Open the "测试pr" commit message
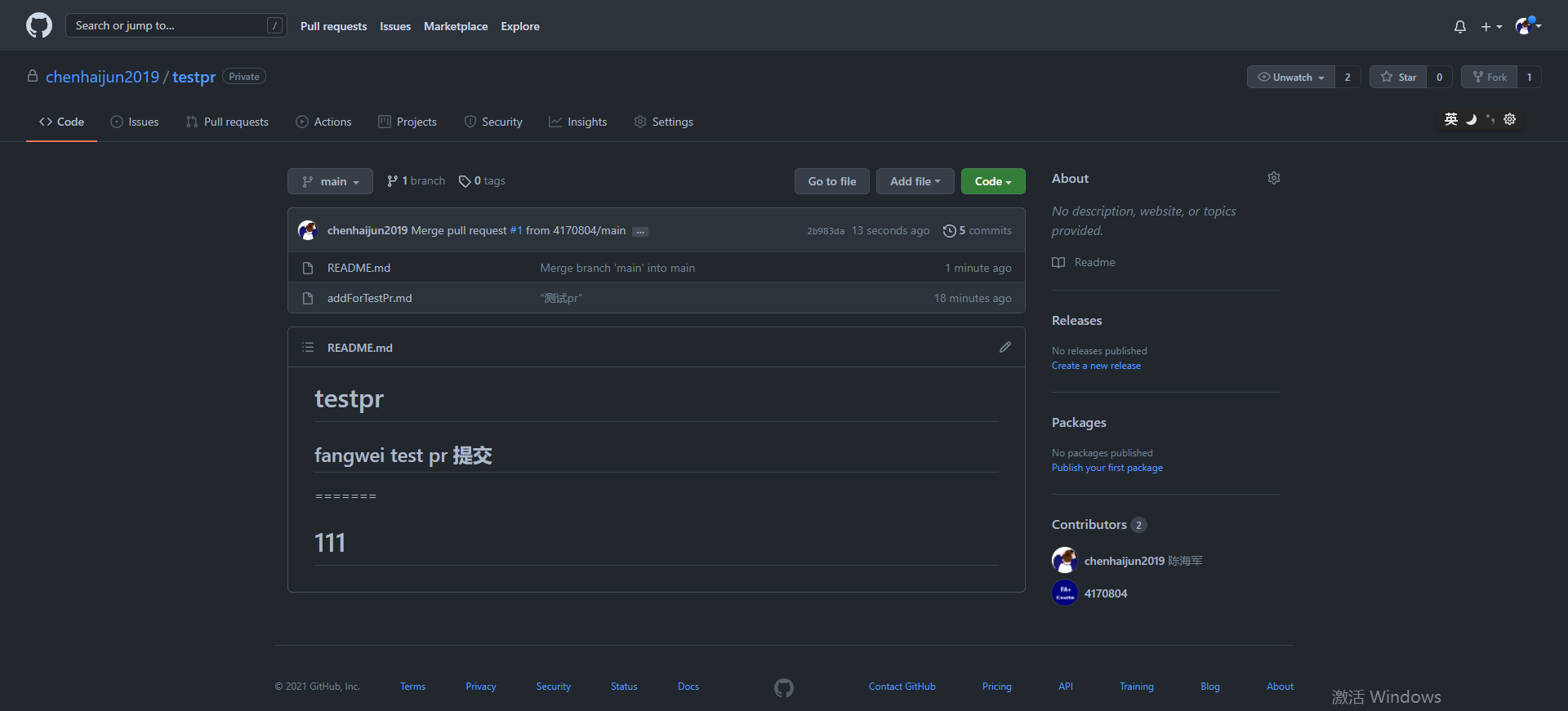 point(561,298)
